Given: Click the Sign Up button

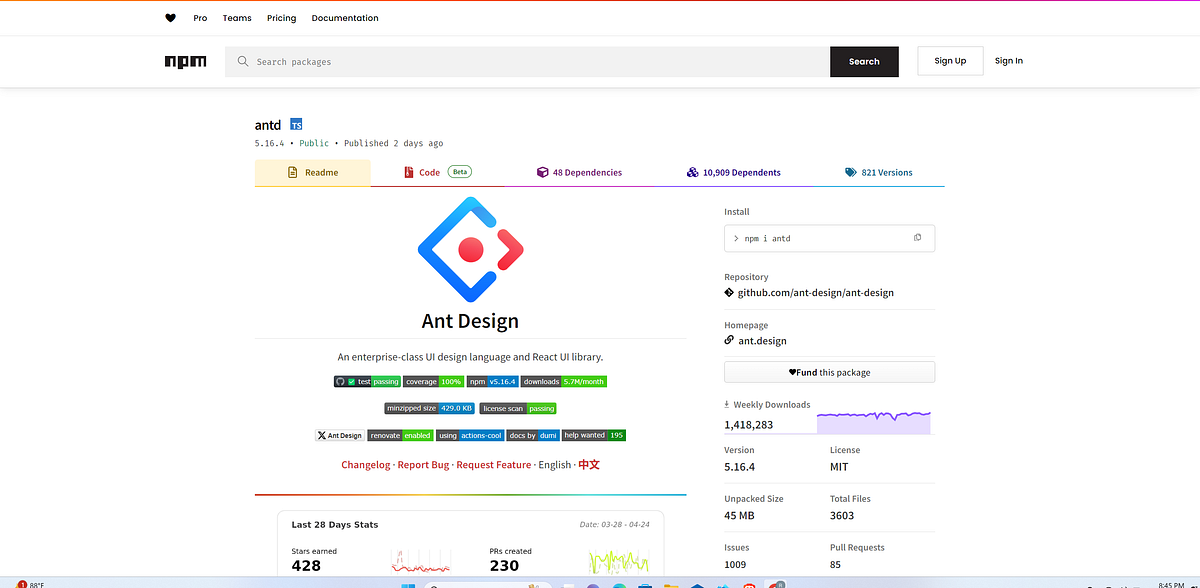Looking at the screenshot, I should (x=949, y=61).
